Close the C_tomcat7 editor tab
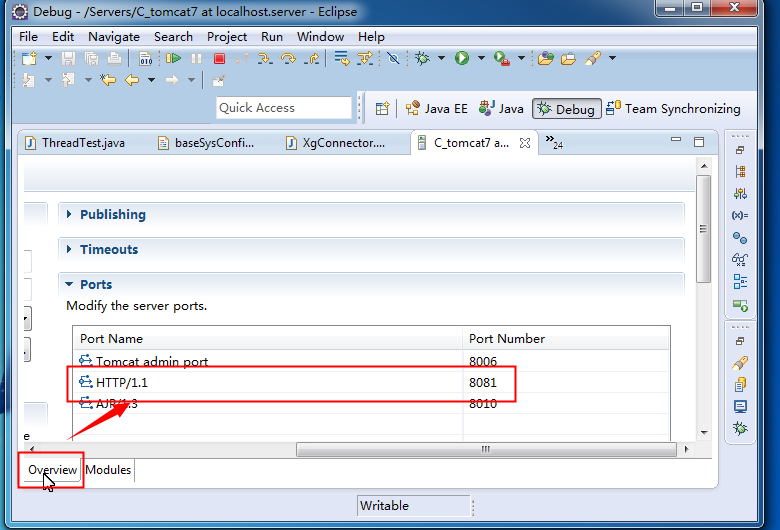 (x=525, y=143)
